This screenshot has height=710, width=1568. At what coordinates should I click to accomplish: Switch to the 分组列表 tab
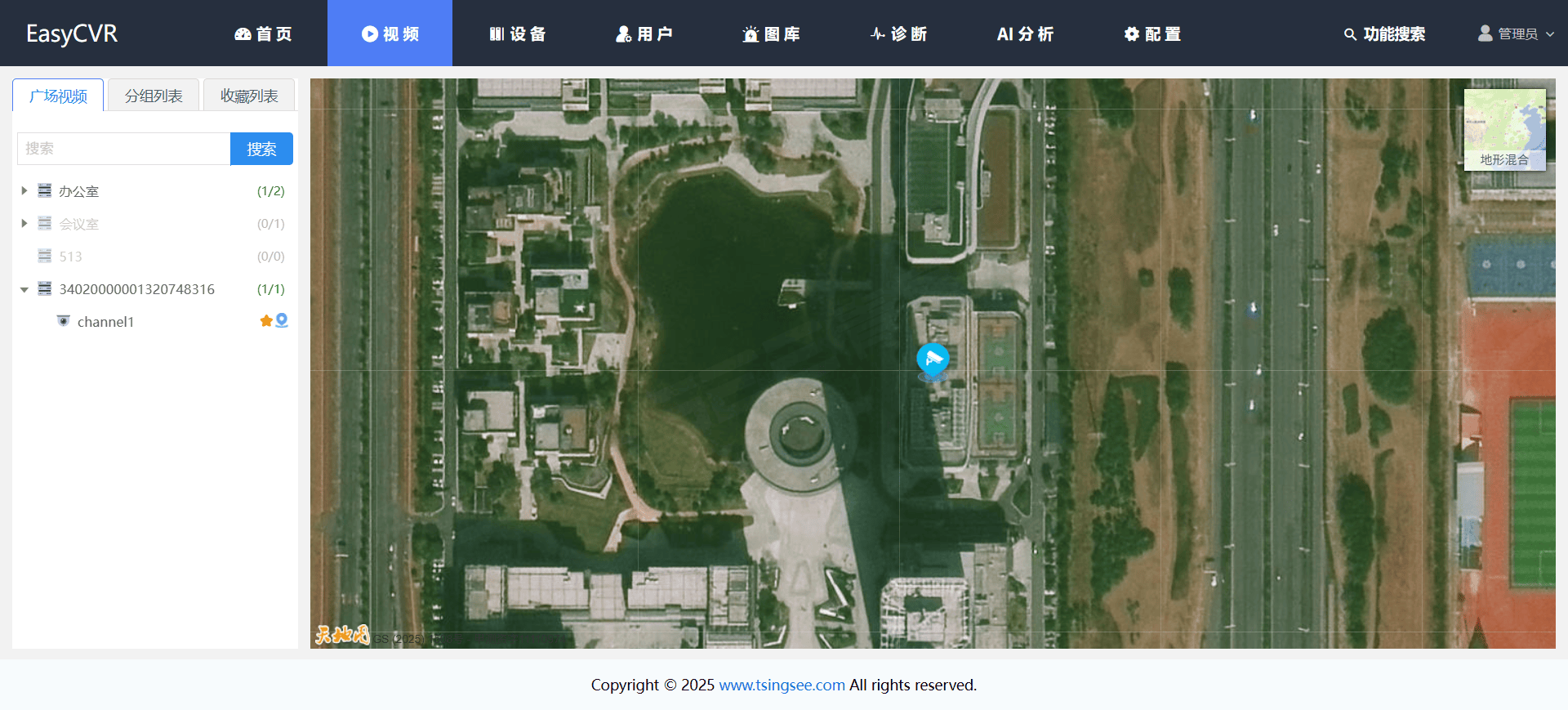click(154, 96)
